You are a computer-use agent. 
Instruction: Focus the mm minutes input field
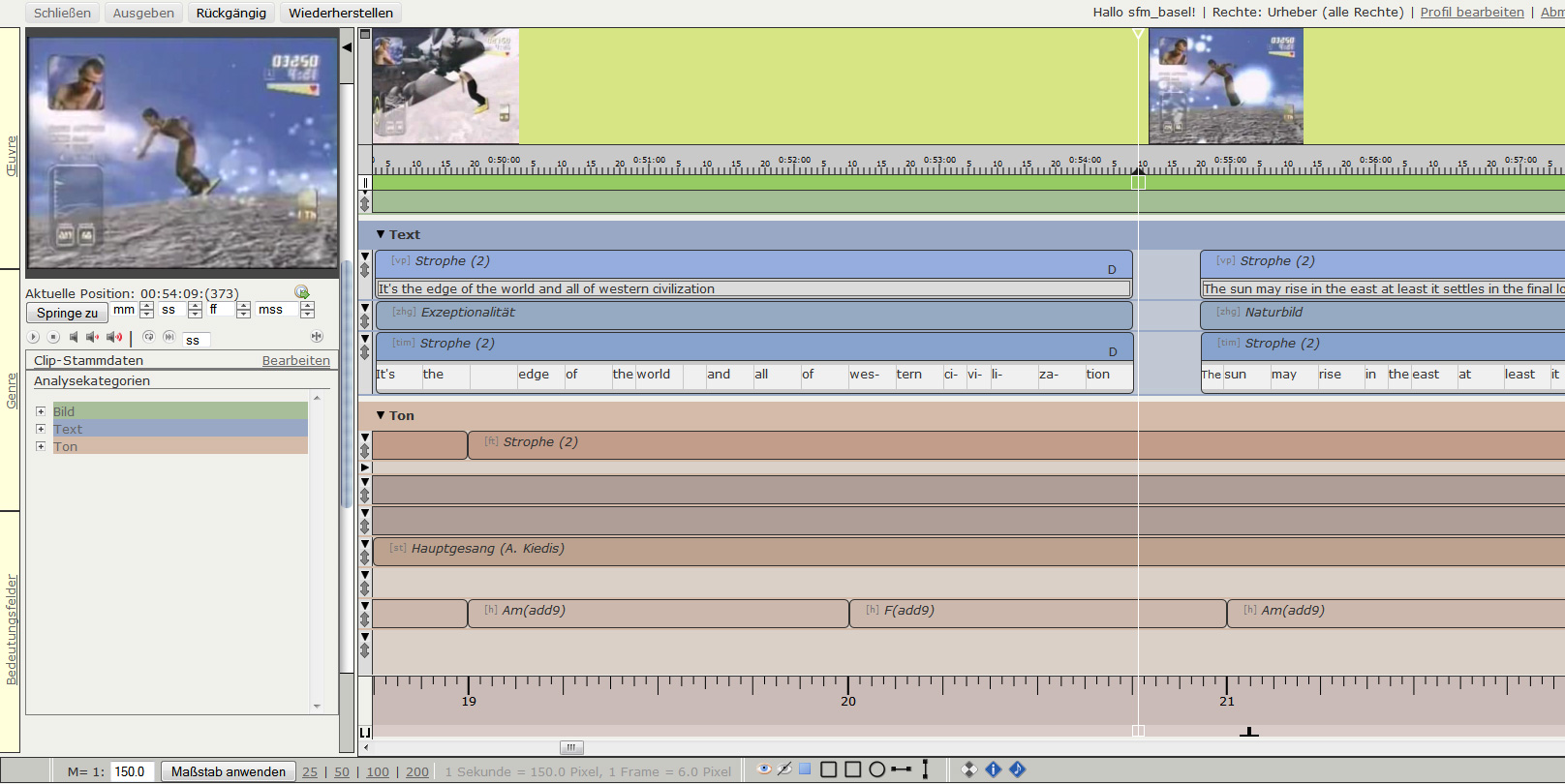coord(125,310)
